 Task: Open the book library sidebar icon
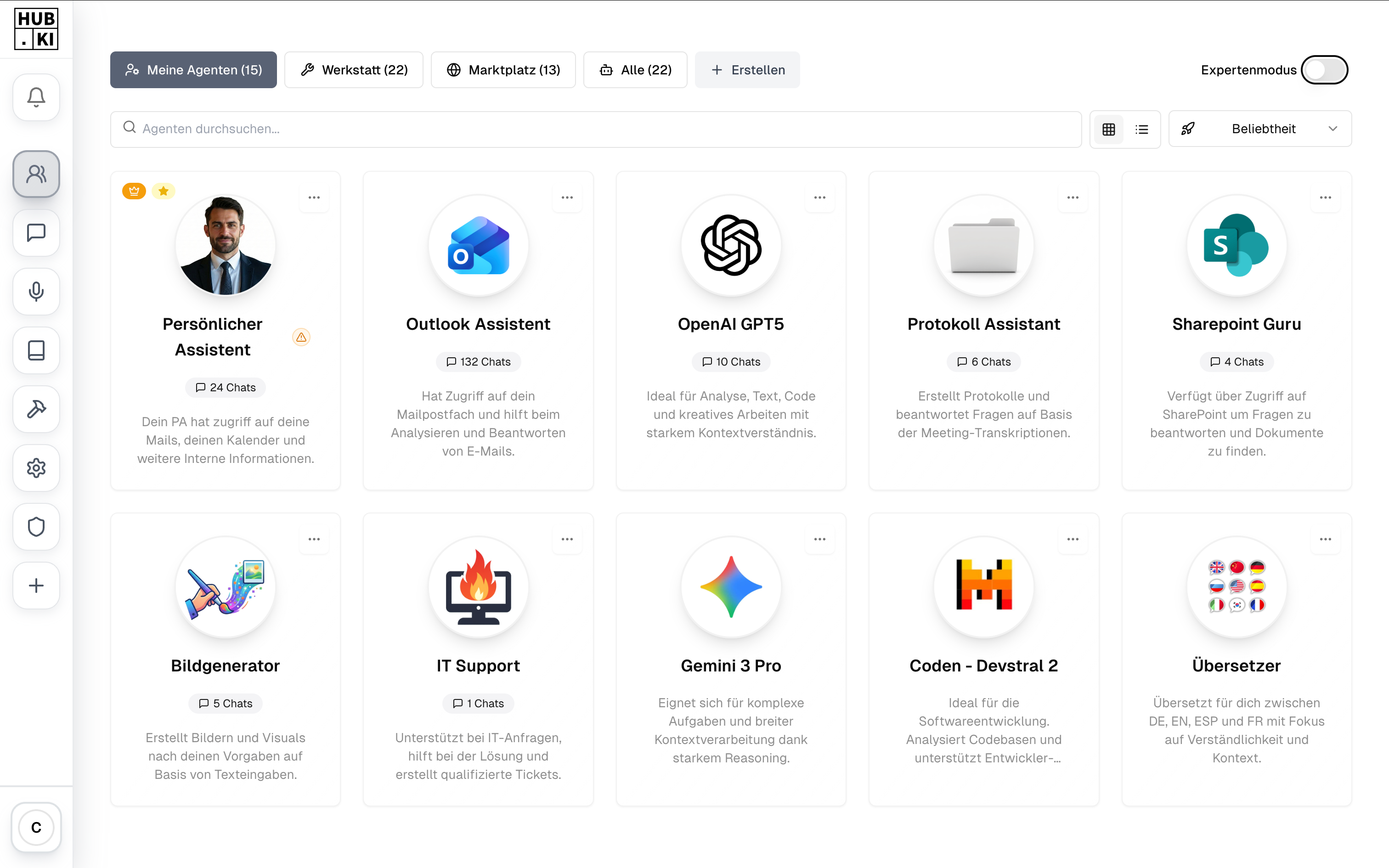[x=36, y=350]
